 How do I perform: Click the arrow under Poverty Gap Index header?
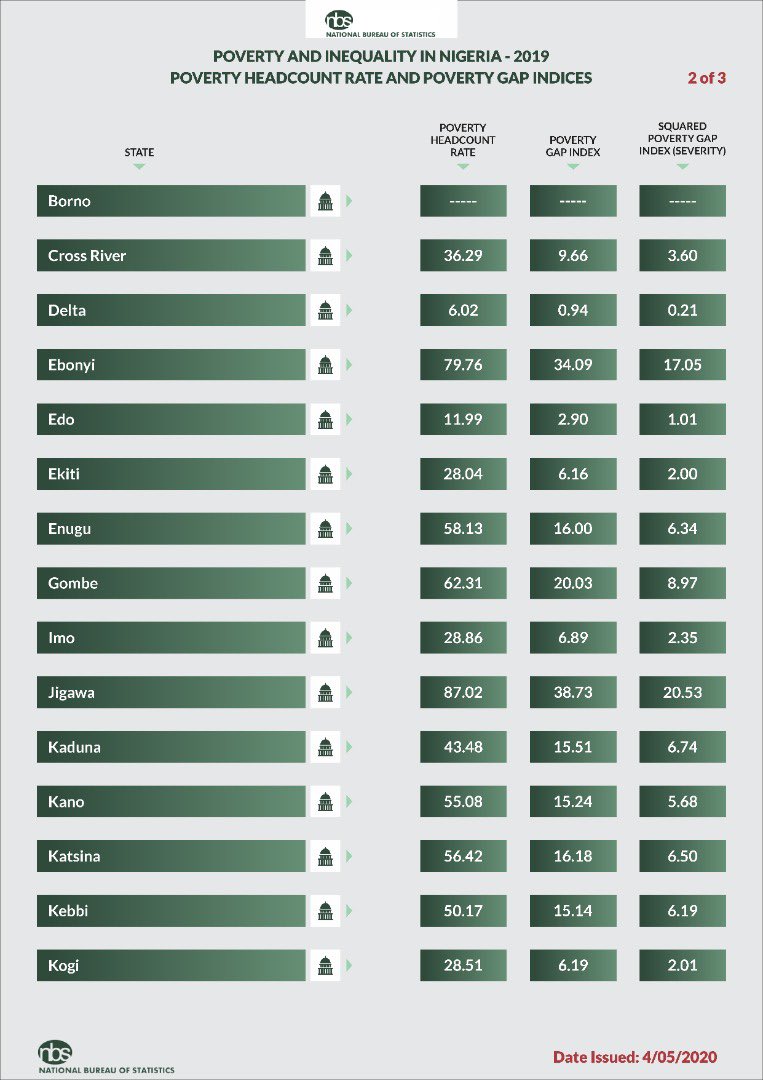pyautogui.click(x=573, y=167)
